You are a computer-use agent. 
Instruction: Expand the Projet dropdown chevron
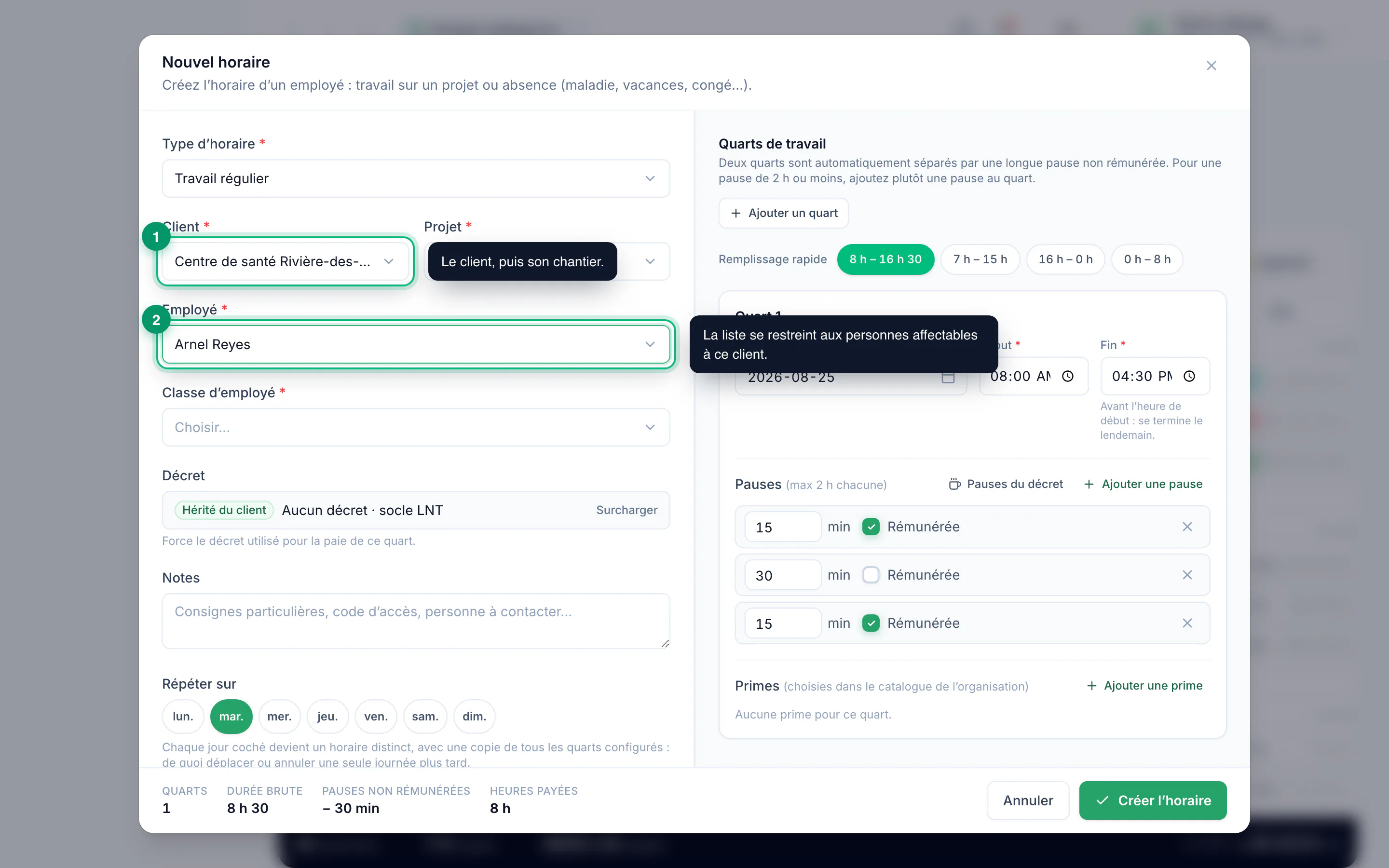coord(650,261)
